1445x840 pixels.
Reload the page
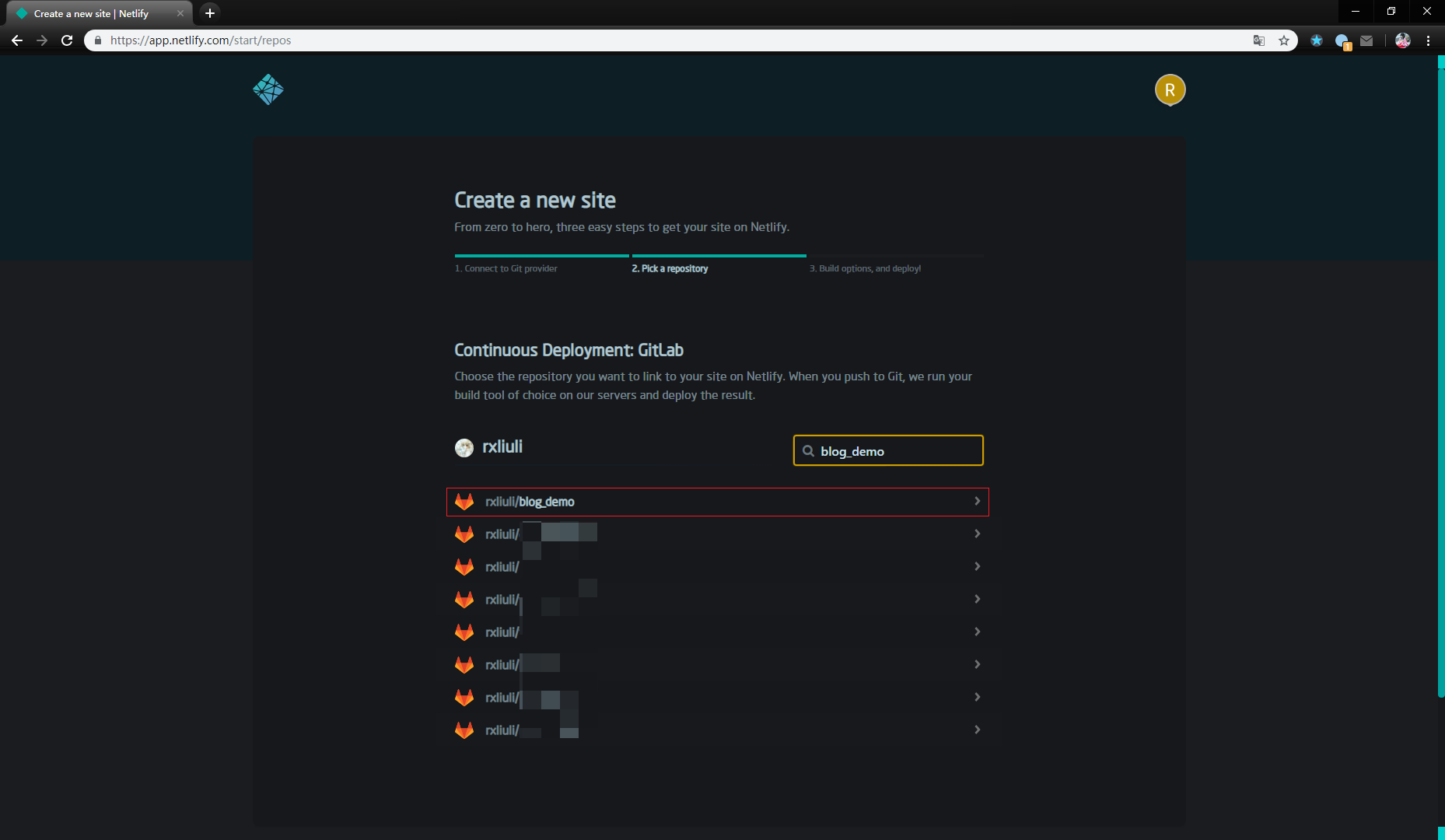point(67,40)
